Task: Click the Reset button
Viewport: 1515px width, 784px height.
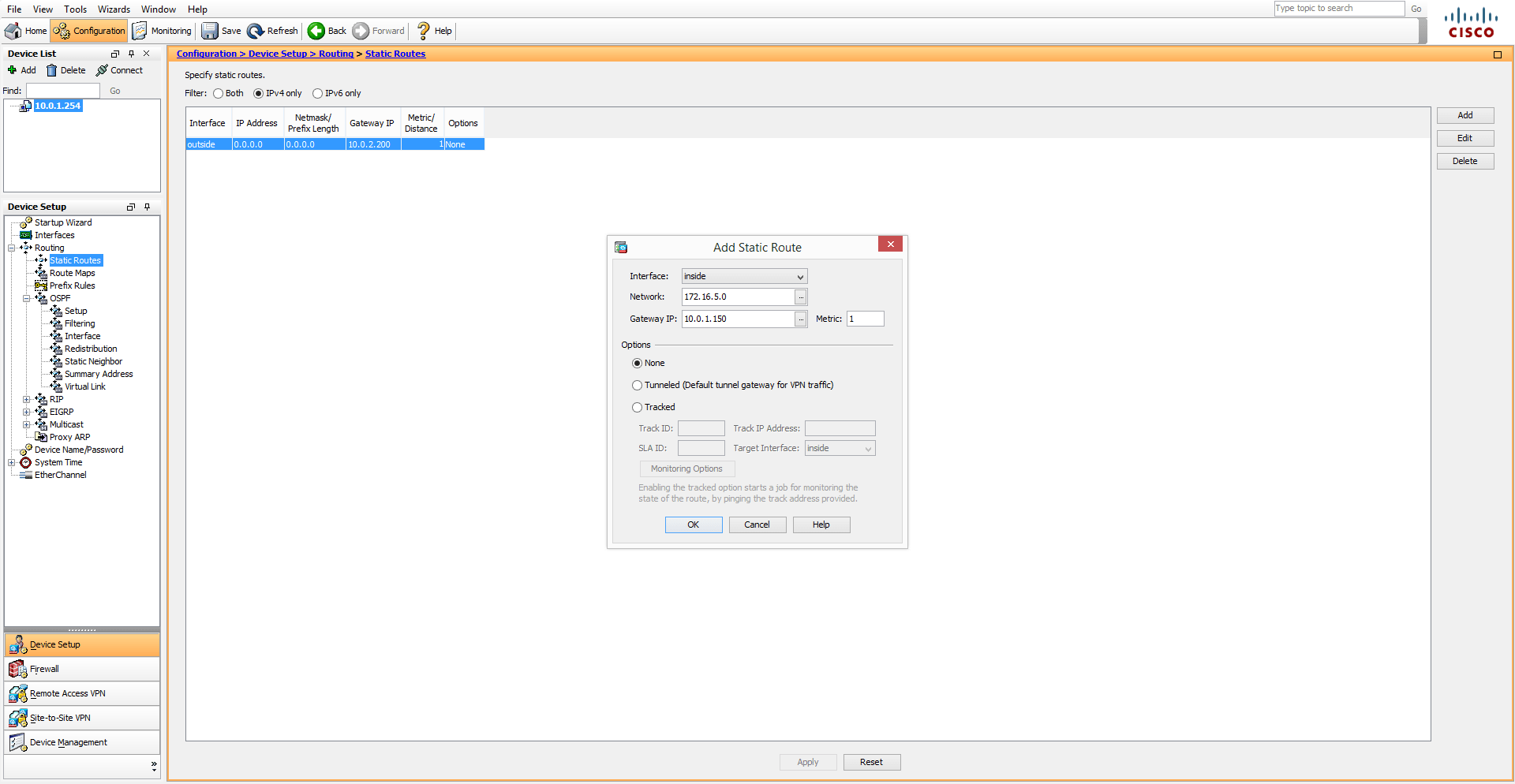Action: pos(872,762)
